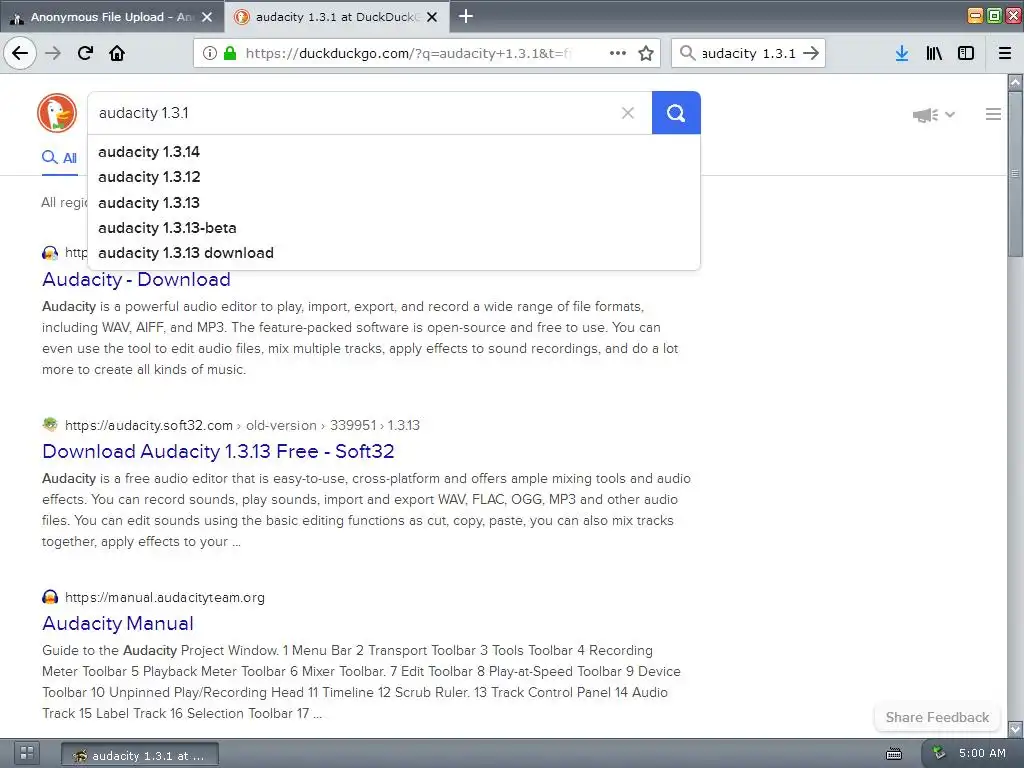1024x768 pixels.
Task: Click Soft32 result favicon
Action: 50,424
